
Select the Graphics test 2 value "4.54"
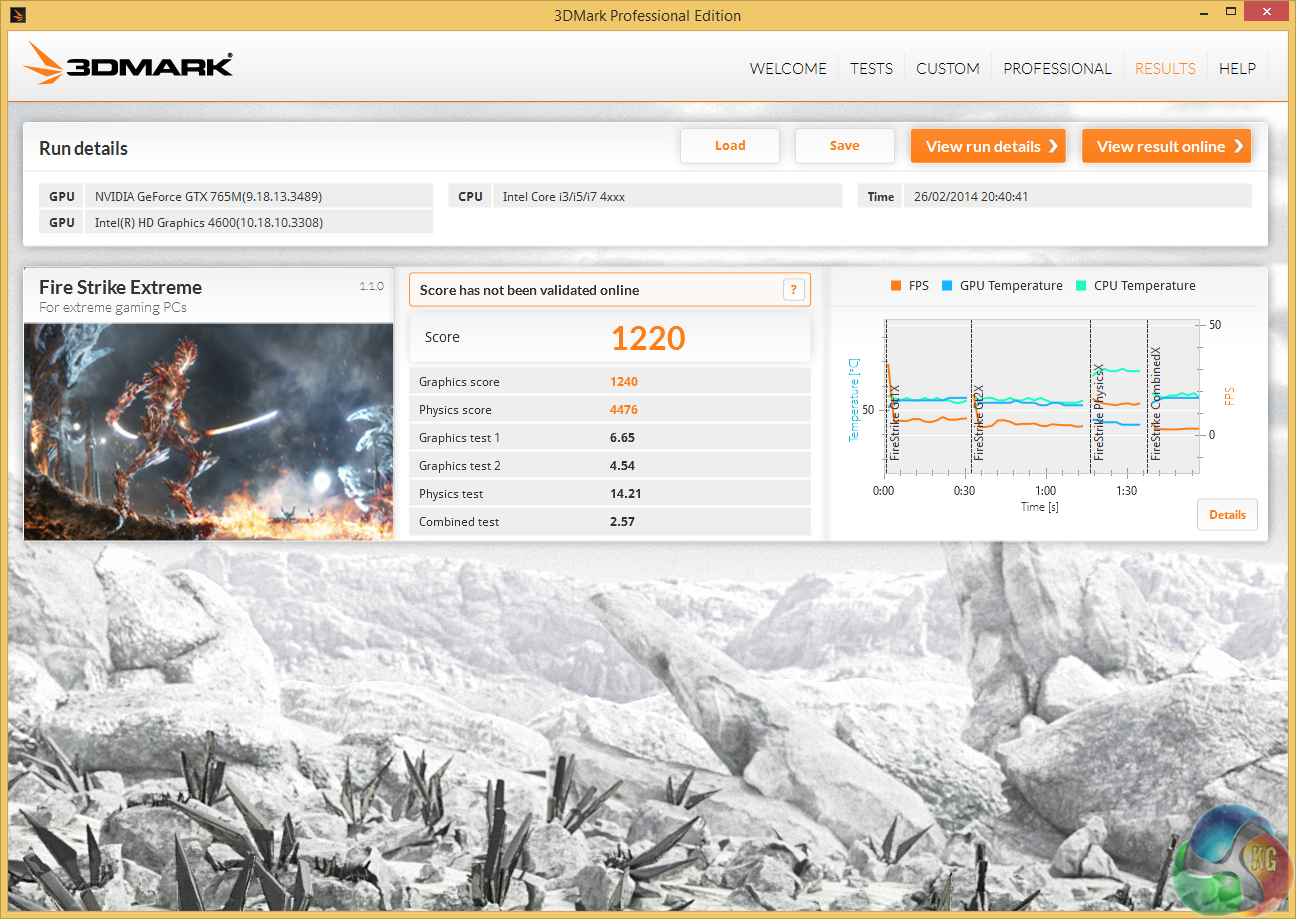pyautogui.click(x=622, y=466)
